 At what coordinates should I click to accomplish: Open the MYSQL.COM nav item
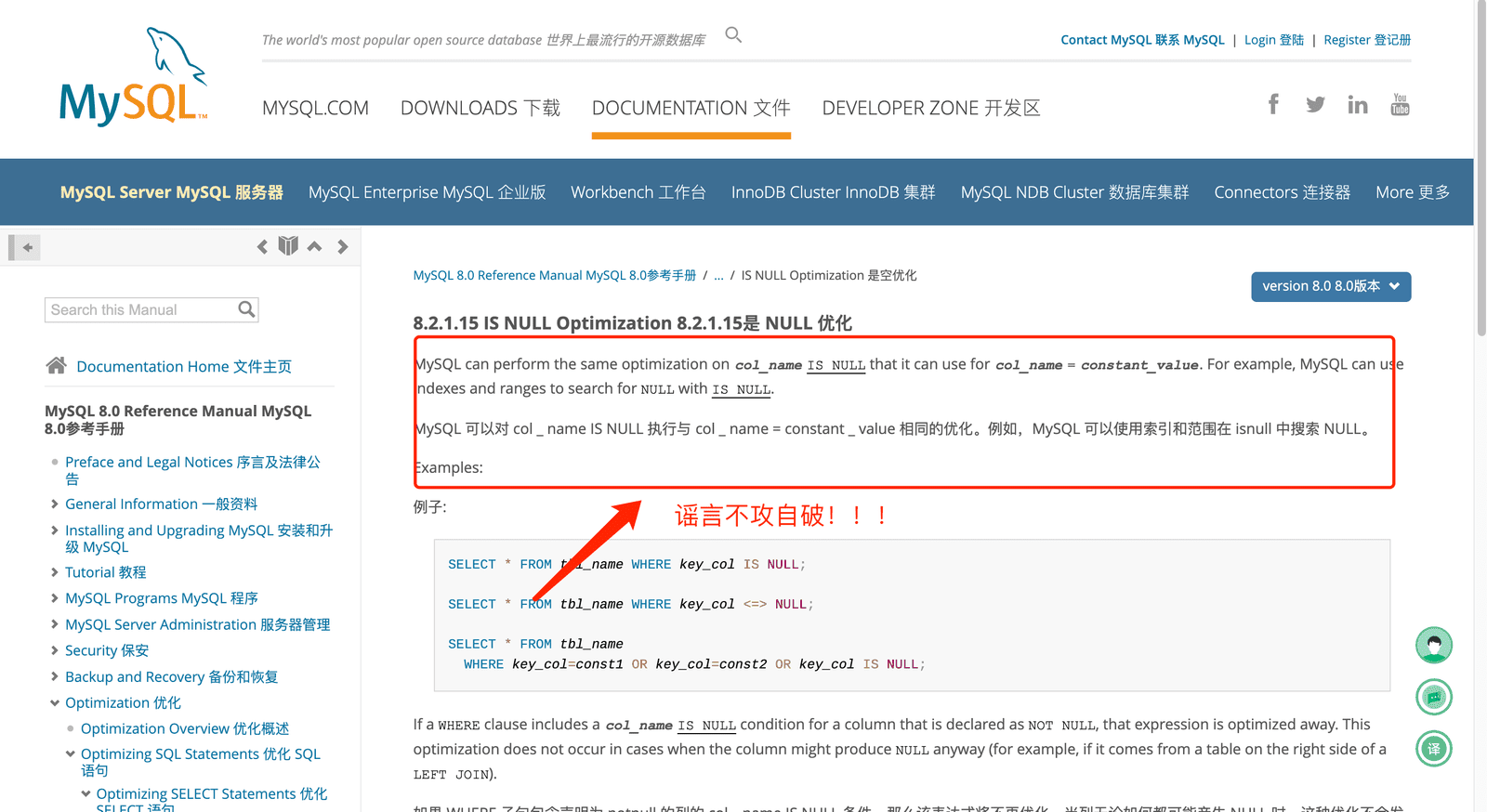pyautogui.click(x=315, y=108)
